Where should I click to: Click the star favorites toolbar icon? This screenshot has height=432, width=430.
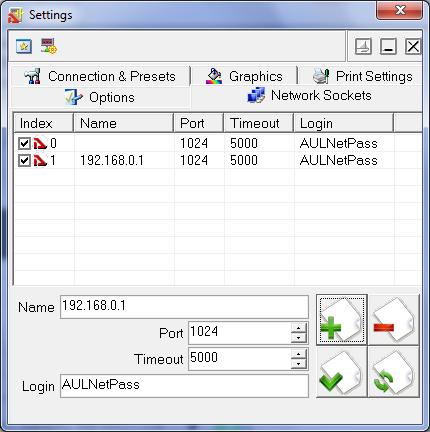point(24,46)
